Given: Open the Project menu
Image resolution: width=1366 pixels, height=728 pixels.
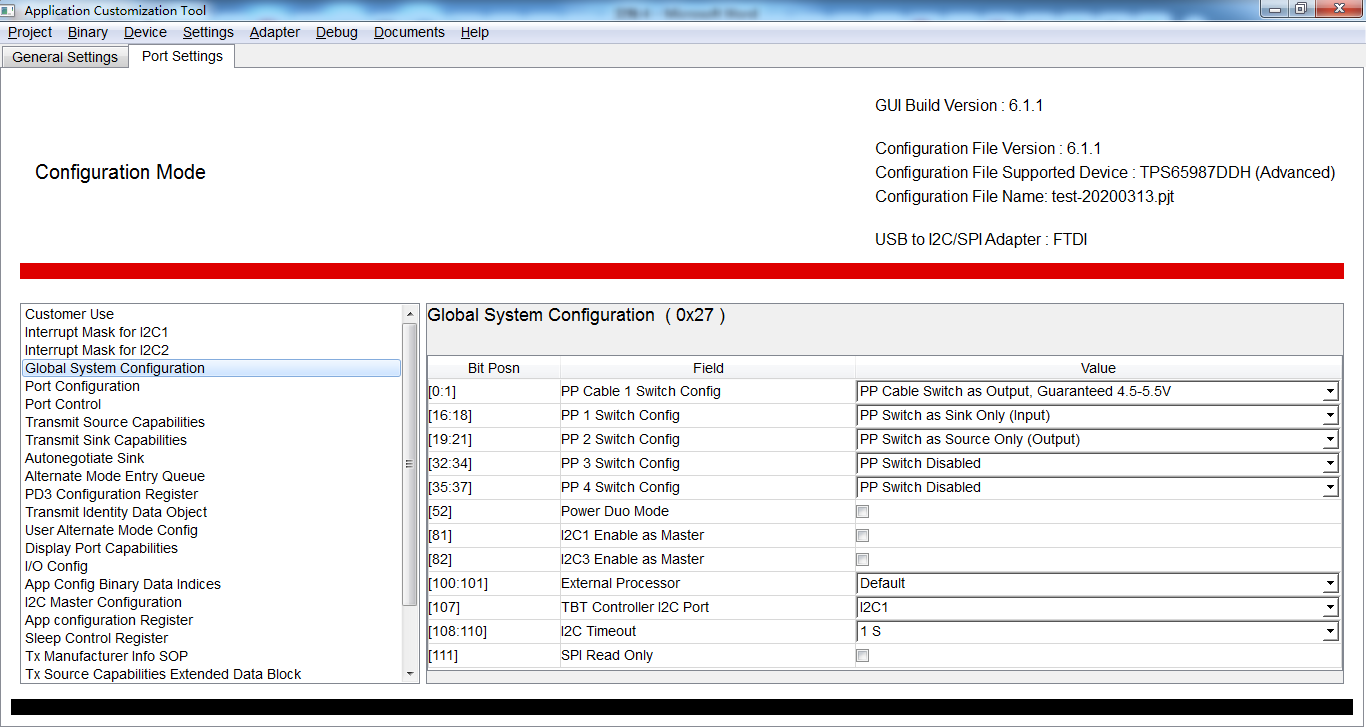Looking at the screenshot, I should (x=29, y=32).
